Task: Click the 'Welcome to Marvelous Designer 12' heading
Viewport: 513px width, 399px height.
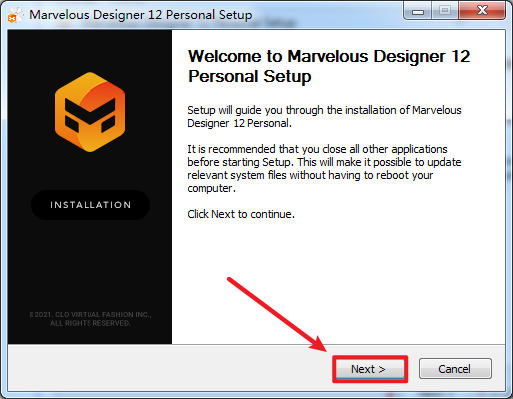Action: (329, 66)
